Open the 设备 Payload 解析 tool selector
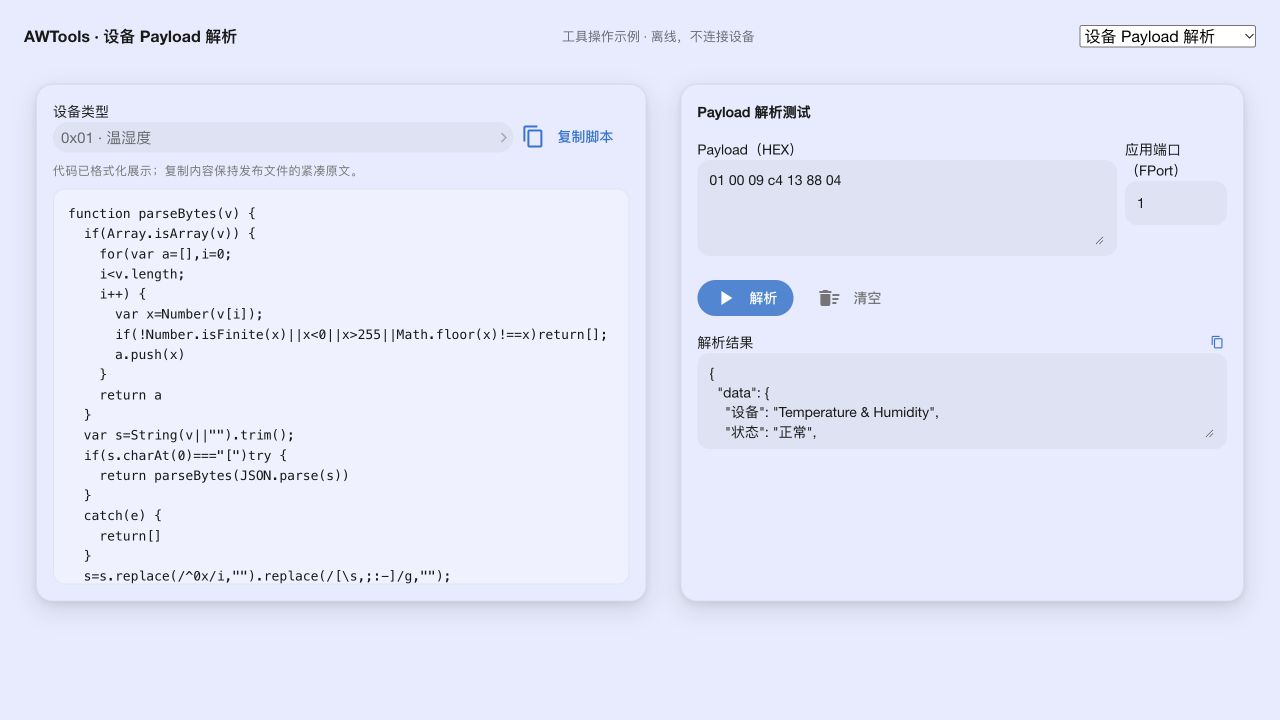 [1167, 36]
